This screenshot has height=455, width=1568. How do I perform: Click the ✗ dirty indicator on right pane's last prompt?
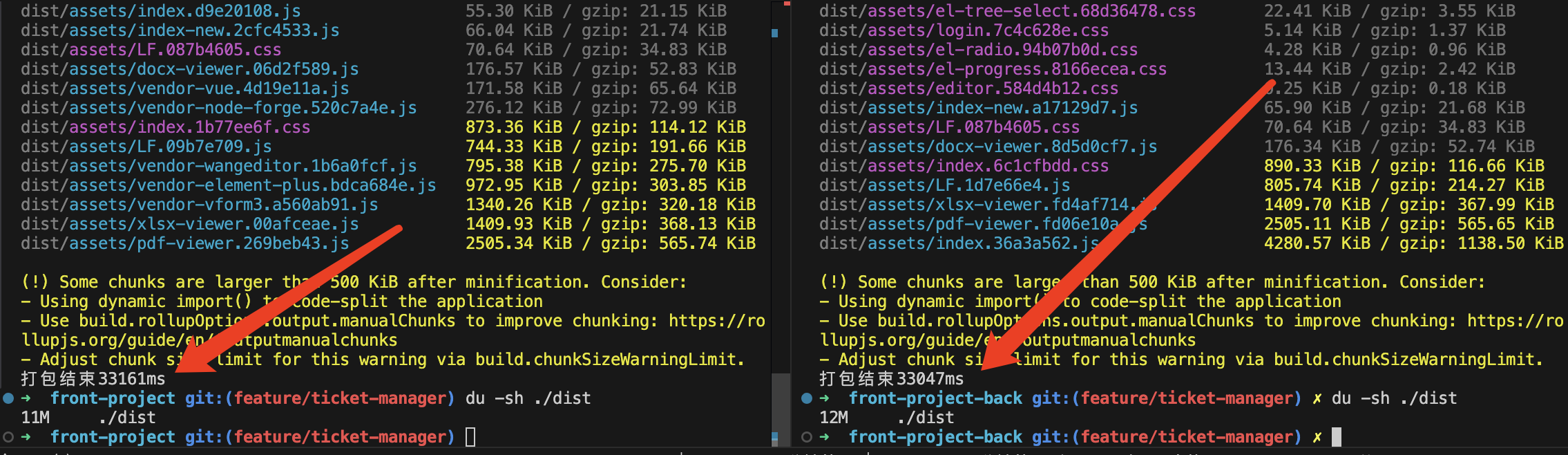[1317, 437]
